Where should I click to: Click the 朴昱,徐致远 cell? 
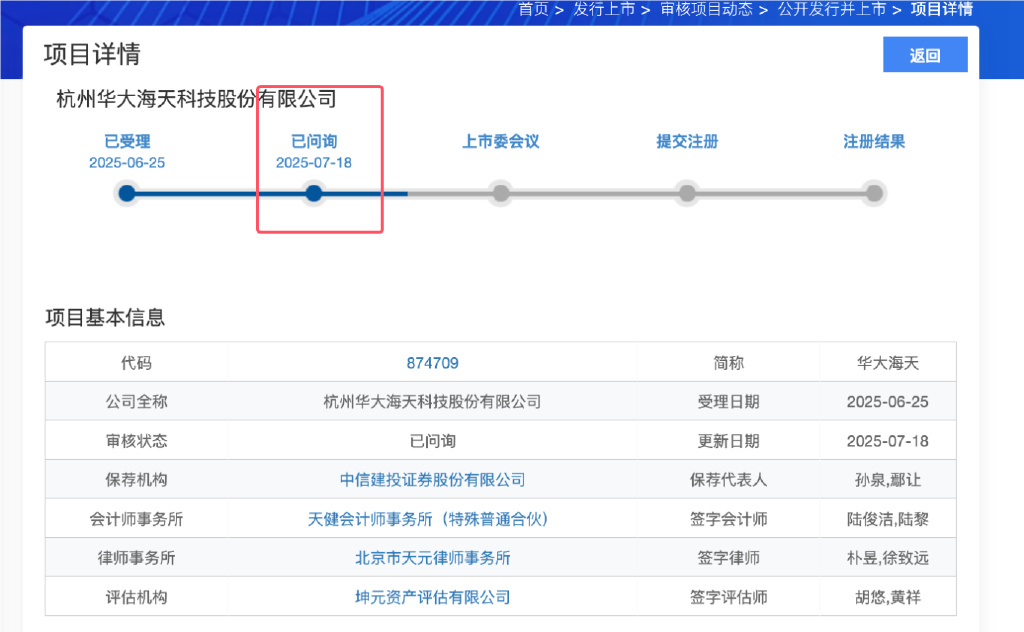pyautogui.click(x=888, y=558)
